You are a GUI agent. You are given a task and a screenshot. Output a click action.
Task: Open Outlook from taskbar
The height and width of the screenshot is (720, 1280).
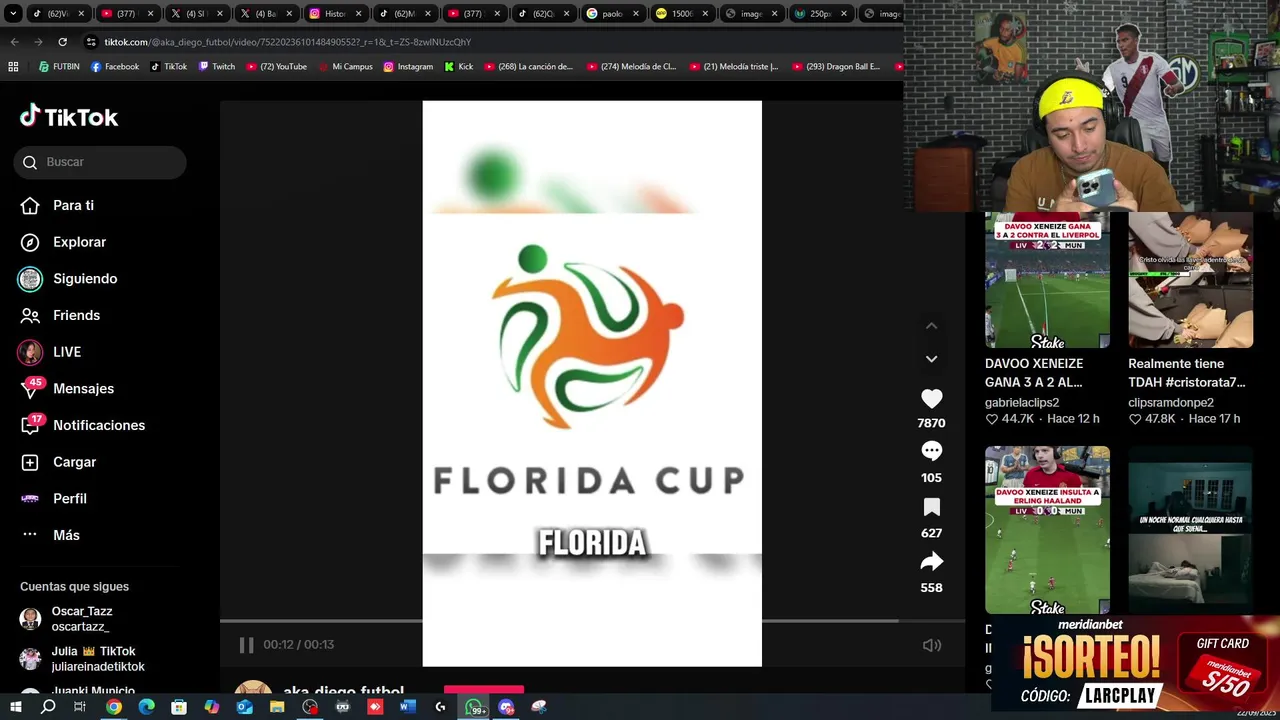tap(244, 707)
